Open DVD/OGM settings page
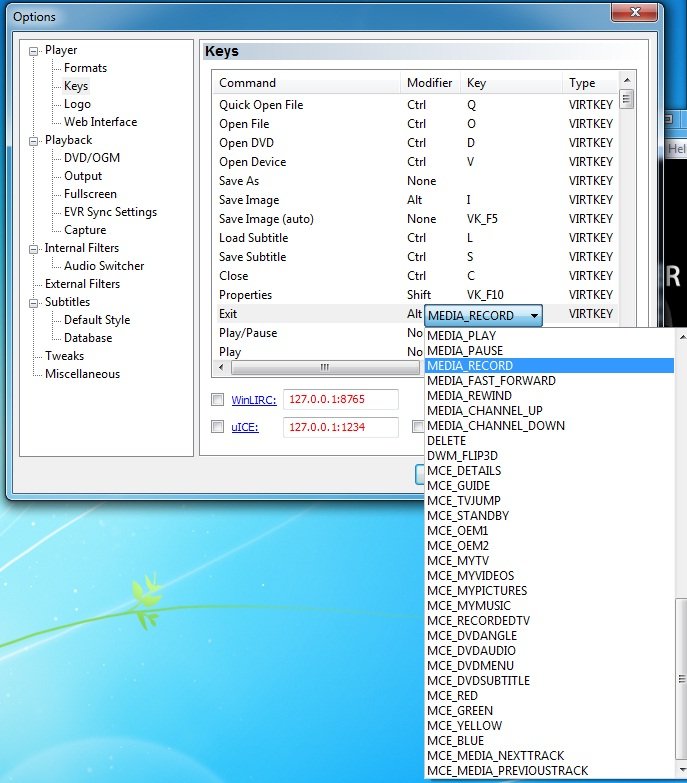 click(92, 158)
